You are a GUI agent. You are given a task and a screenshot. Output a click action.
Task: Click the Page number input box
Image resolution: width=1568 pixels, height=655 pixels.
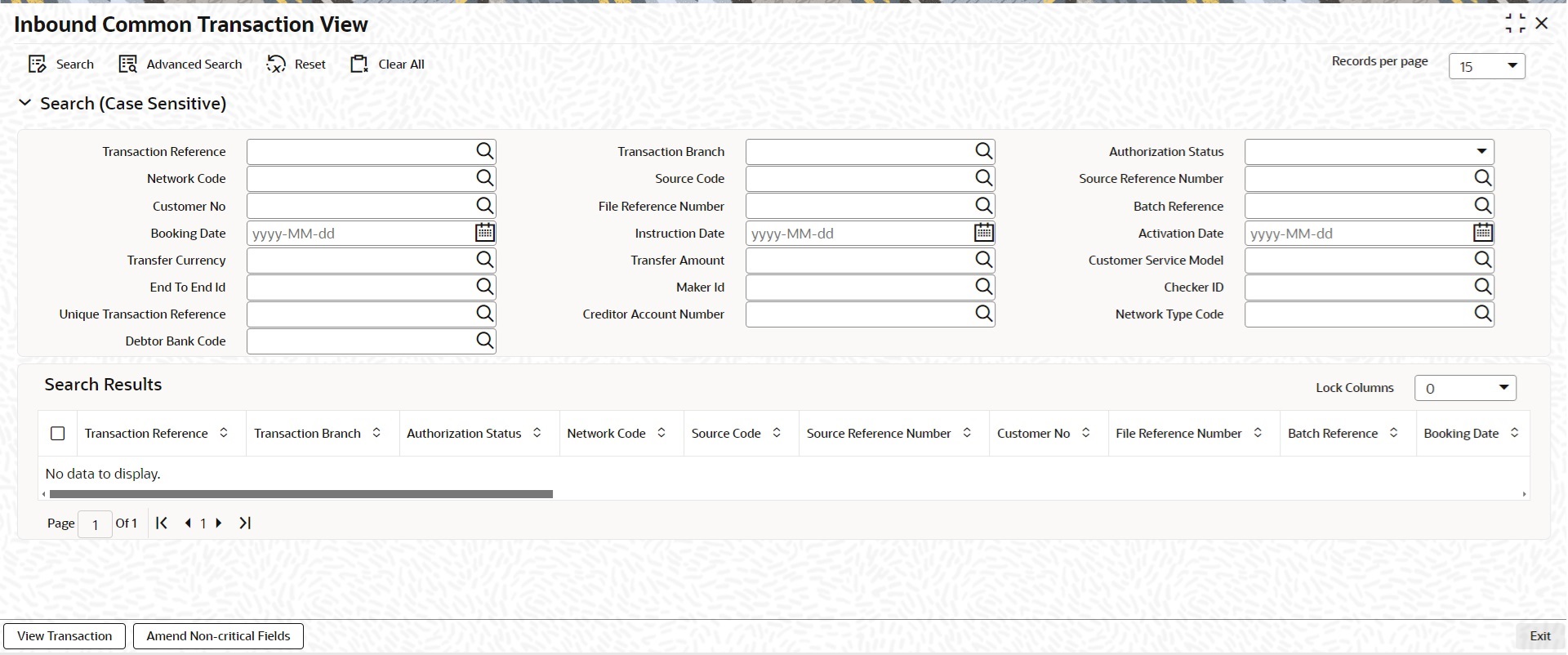coord(96,524)
